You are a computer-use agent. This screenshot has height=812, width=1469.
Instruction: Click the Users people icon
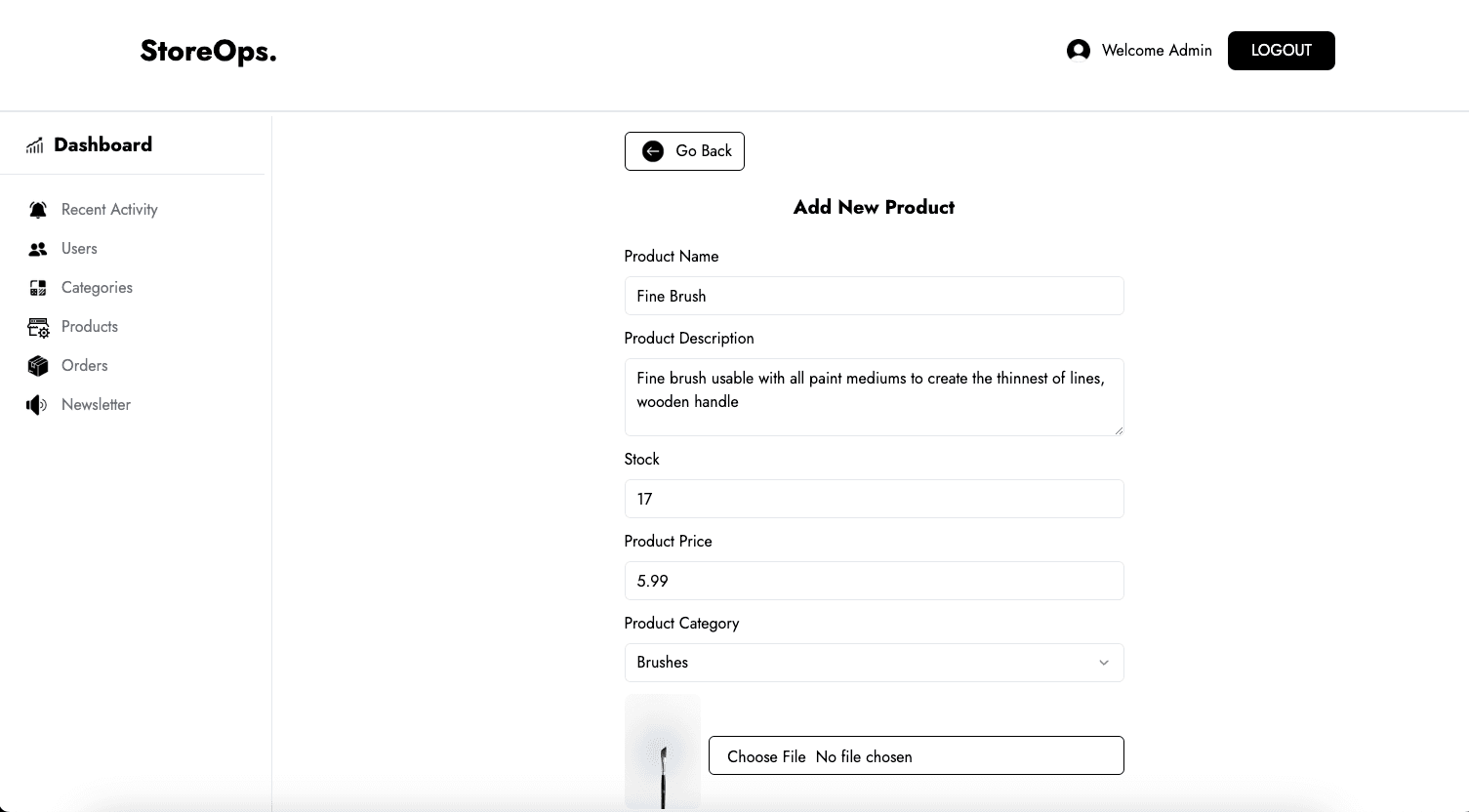point(38,249)
